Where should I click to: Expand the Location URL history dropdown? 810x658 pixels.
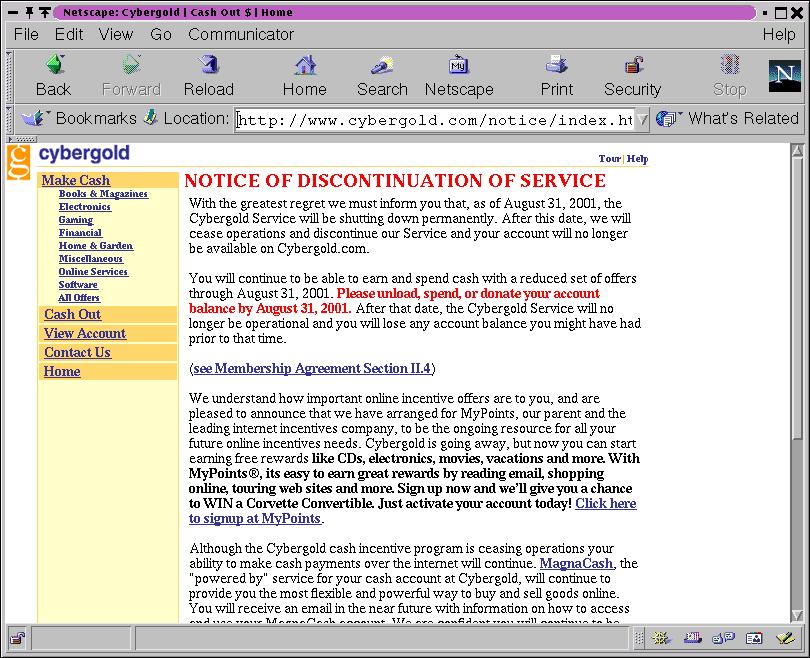(x=642, y=120)
